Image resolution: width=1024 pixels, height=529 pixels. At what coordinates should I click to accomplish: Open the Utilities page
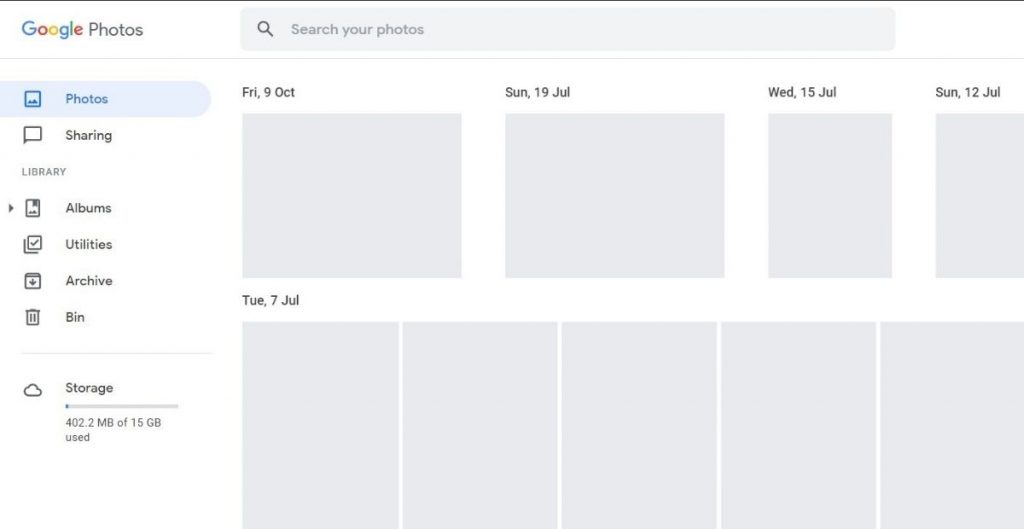89,244
